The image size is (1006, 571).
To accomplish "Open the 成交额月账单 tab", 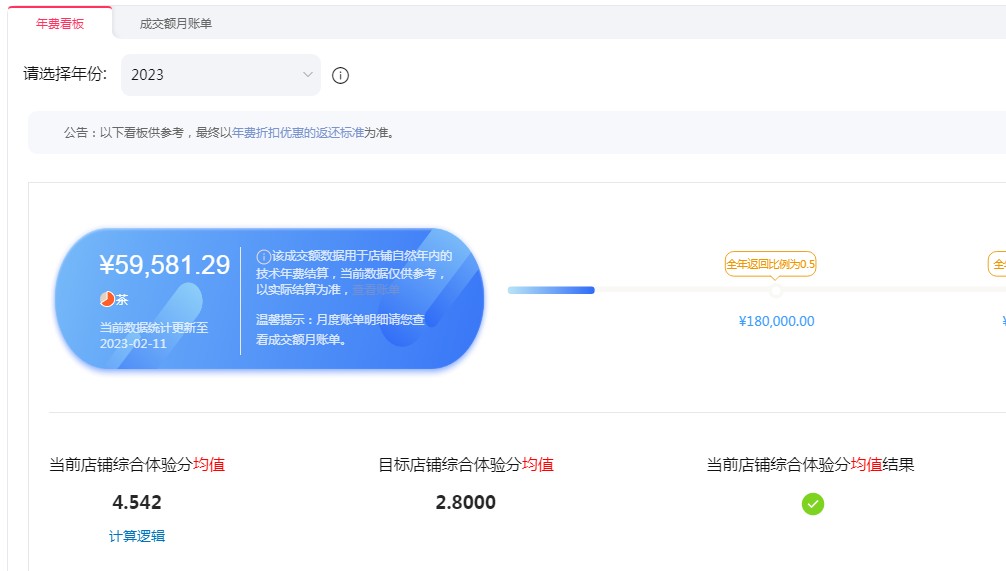I will coord(176,24).
